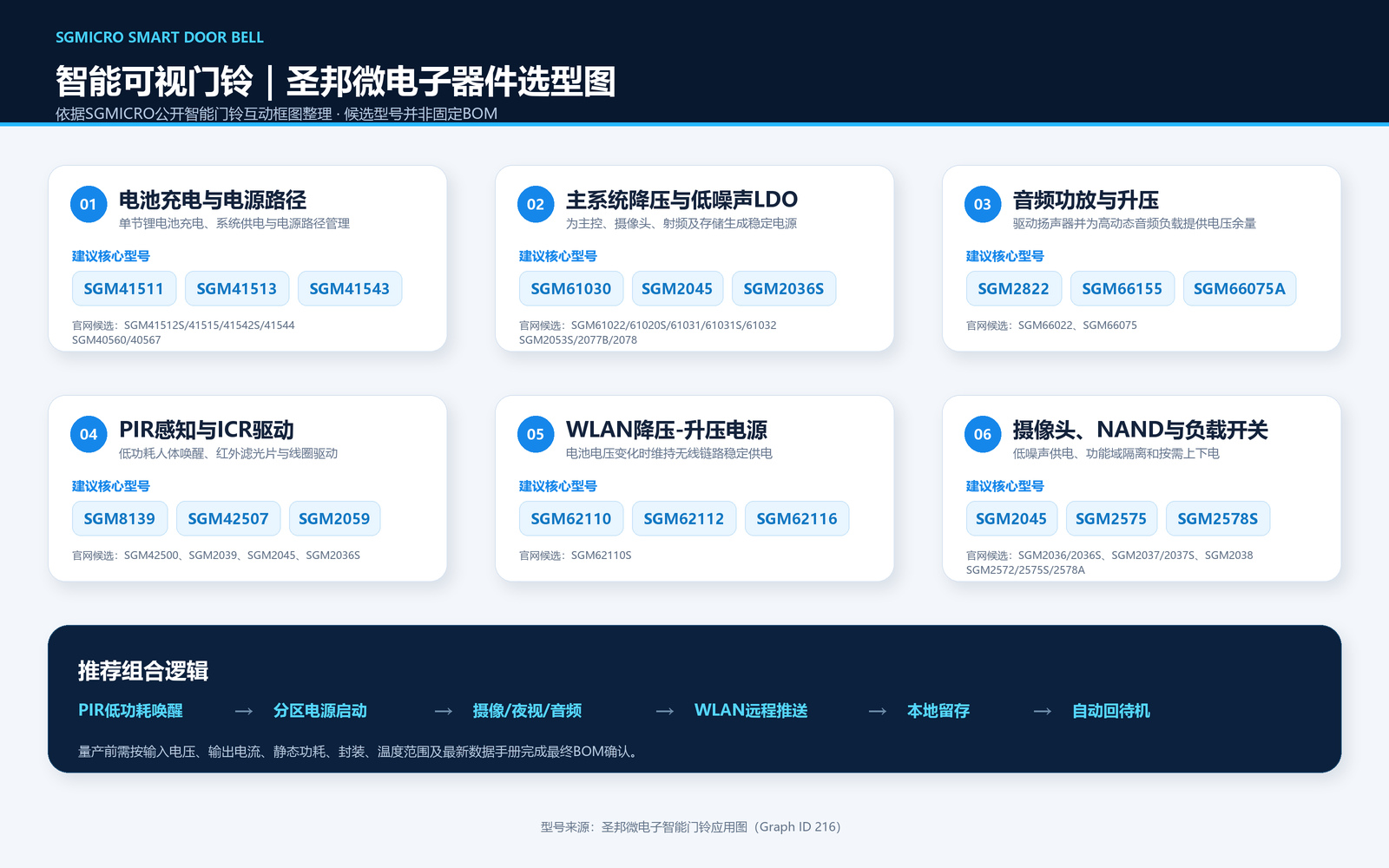Click 建议核心型号 label in the WLAN card

pos(558,486)
